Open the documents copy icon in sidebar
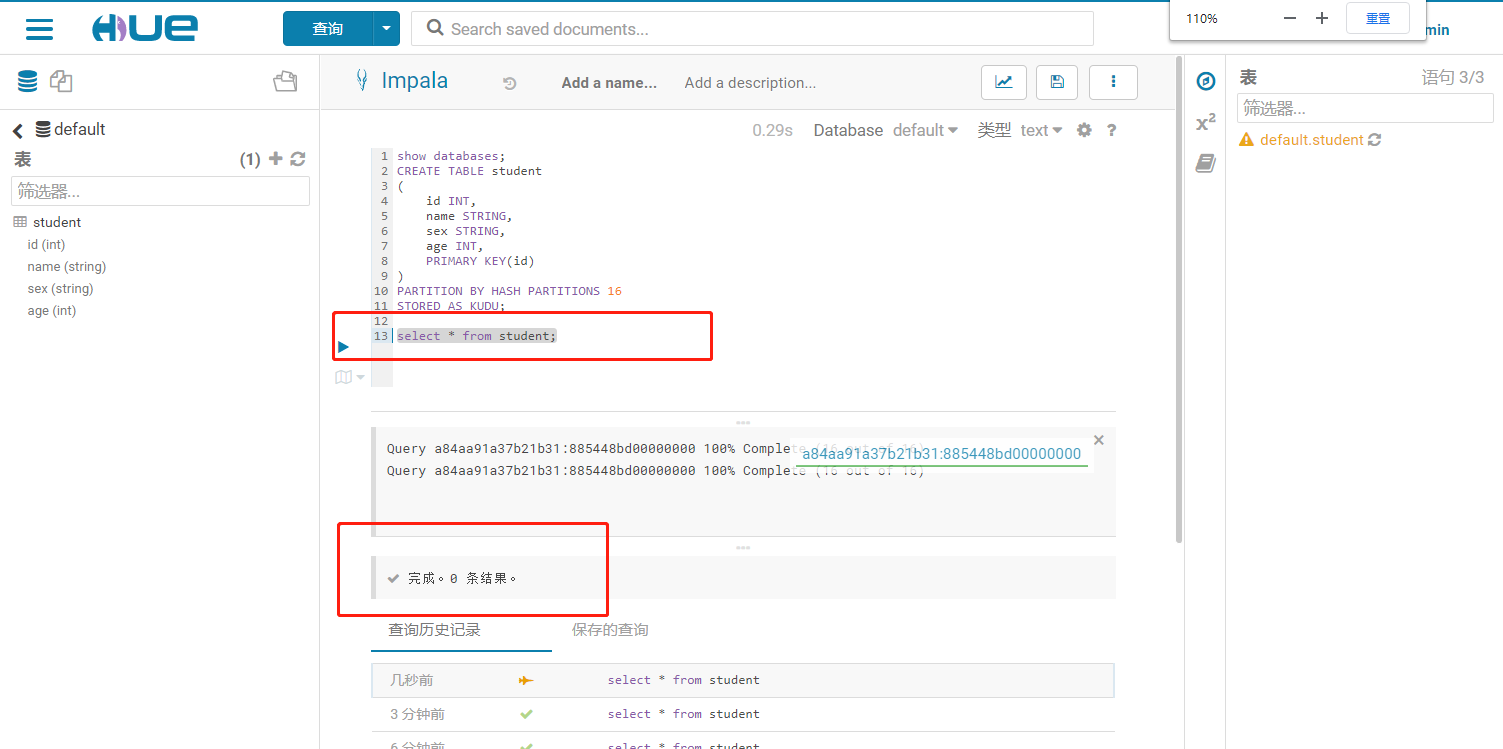Viewport: 1503px width, 749px height. click(61, 81)
